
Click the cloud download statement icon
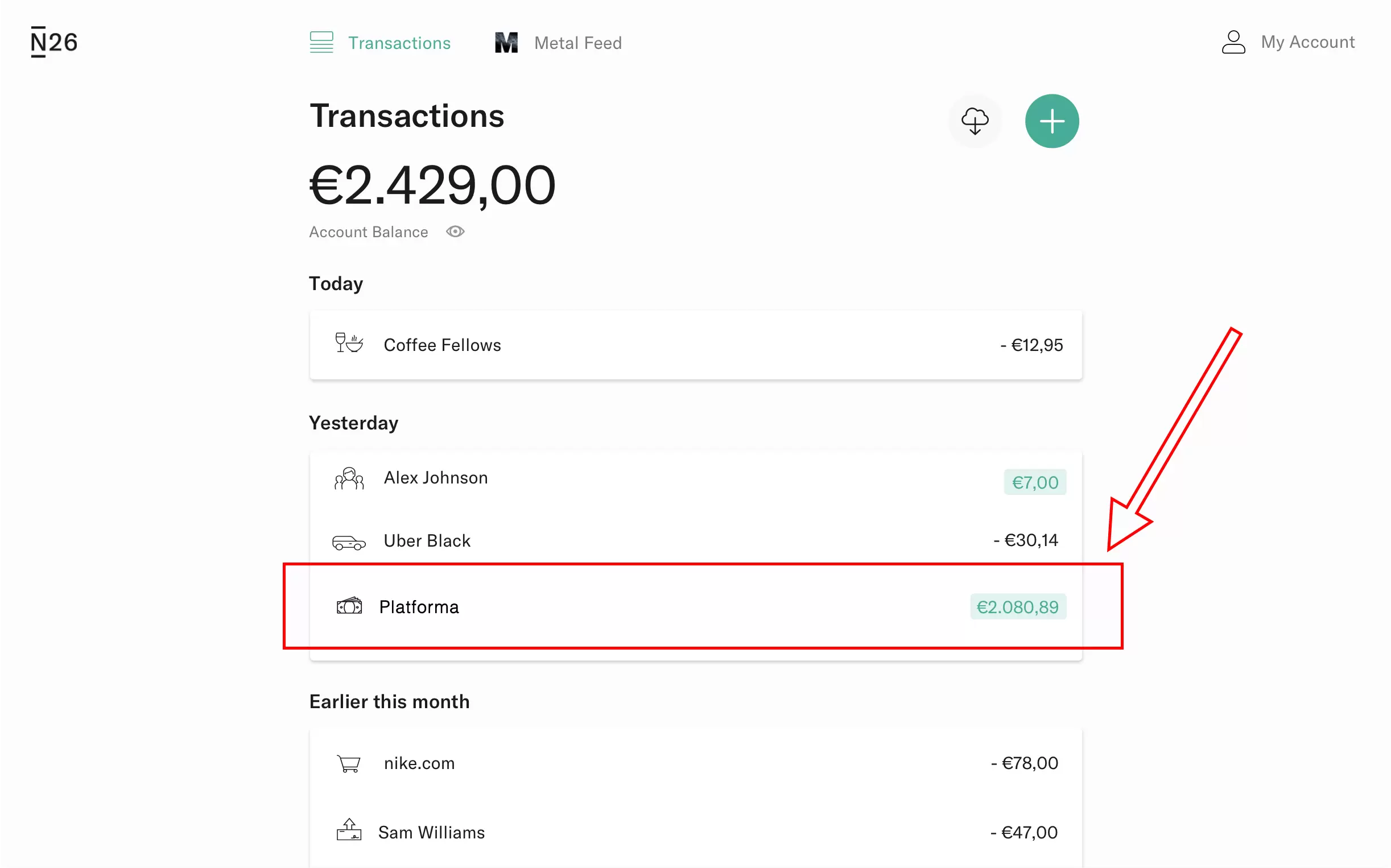[974, 121]
